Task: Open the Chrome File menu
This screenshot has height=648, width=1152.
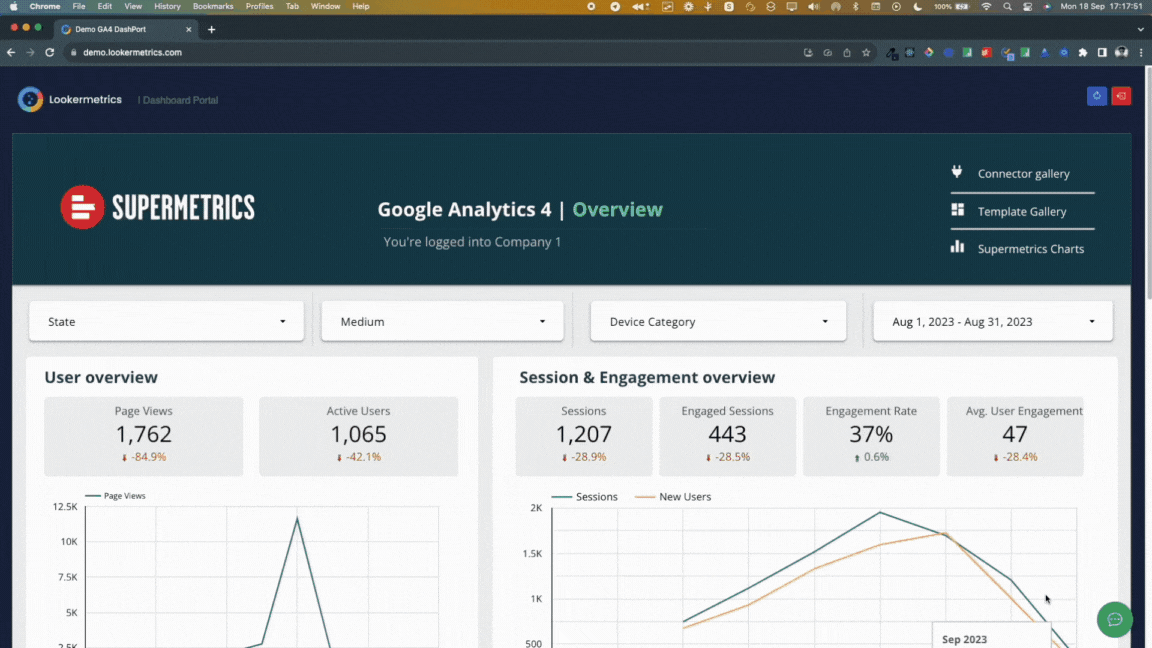Action: point(79,7)
